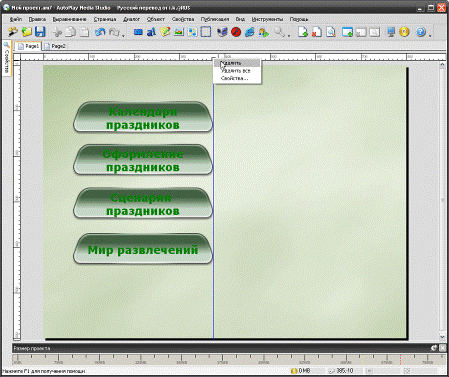Insert a Label text object icon
Screen dimensions: 449x377
point(152,32)
